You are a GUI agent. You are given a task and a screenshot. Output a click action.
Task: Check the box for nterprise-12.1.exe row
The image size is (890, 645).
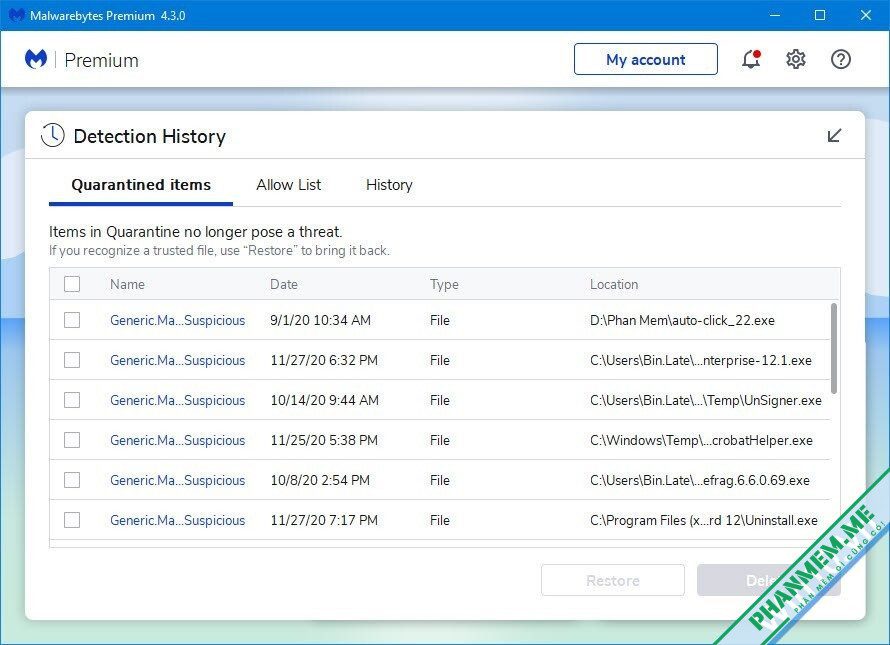coord(72,360)
